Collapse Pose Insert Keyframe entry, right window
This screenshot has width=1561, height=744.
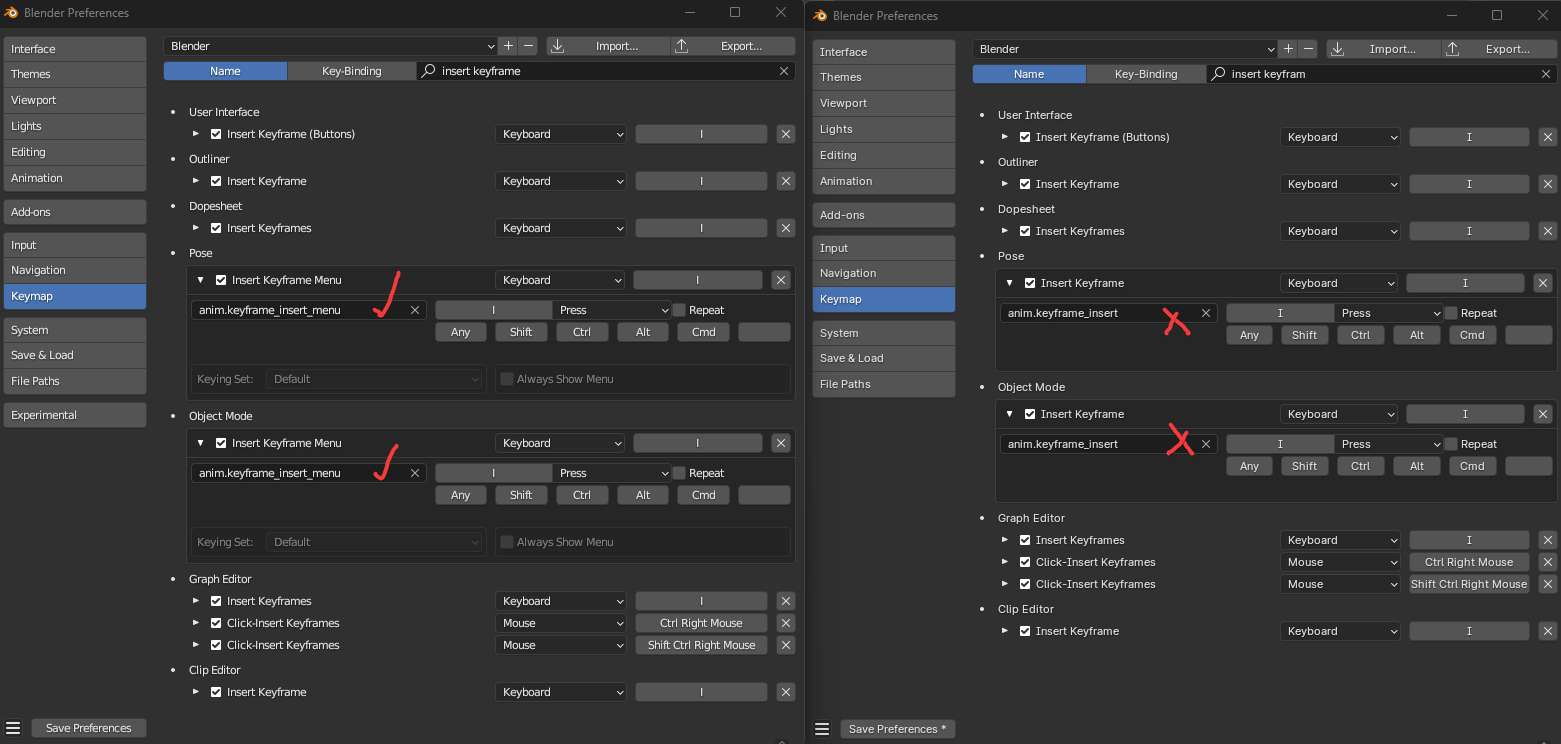point(1010,283)
